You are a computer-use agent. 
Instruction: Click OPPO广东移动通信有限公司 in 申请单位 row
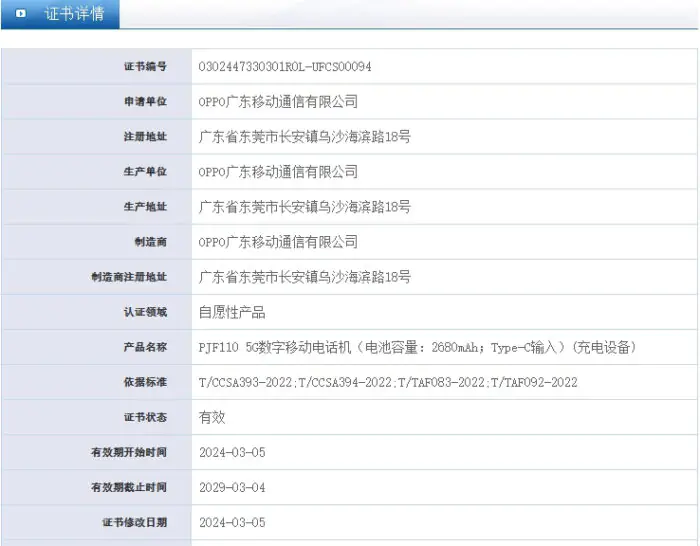[x=278, y=102]
